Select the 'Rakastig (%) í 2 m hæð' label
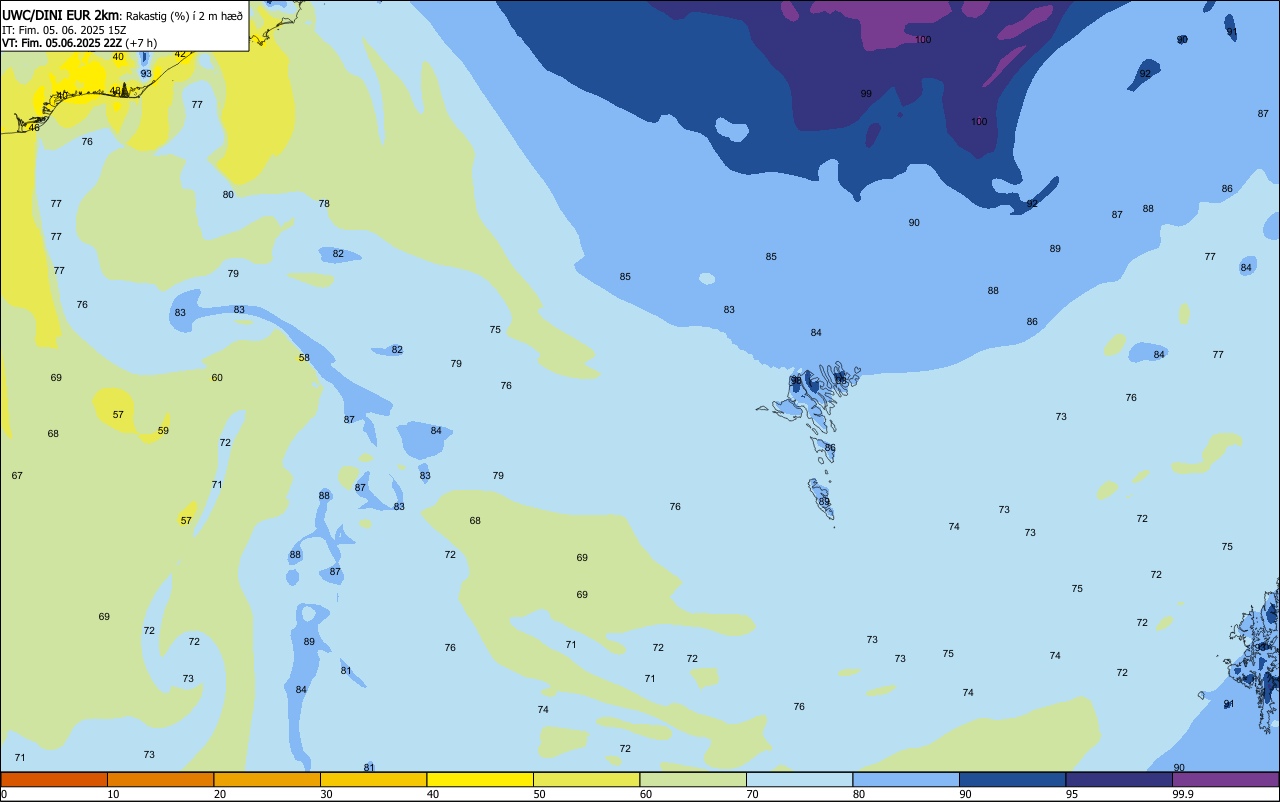This screenshot has height=802, width=1280. (184, 16)
